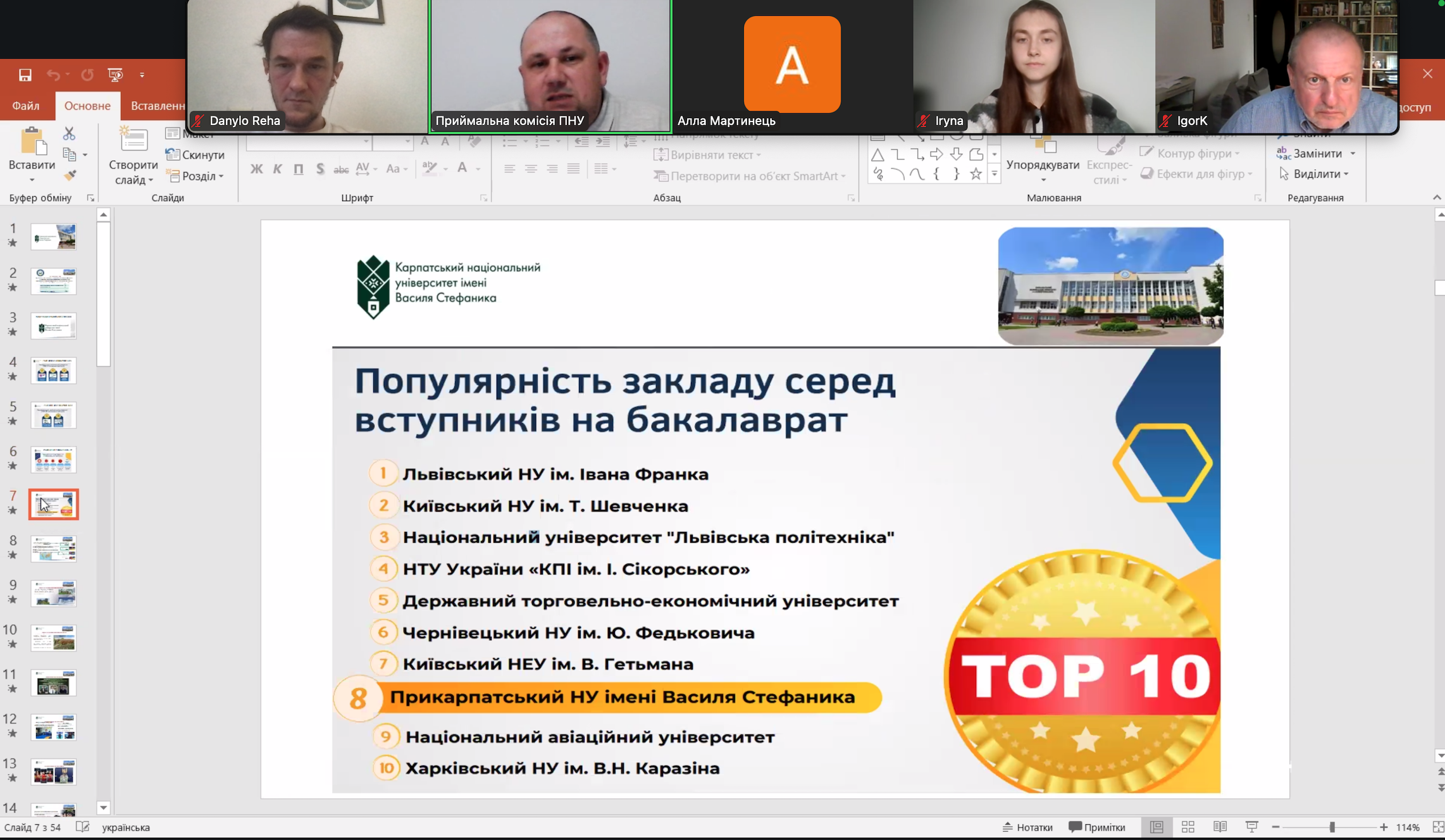Viewport: 1445px width, 840px height.
Task: Toggle the Нотатки notes pane
Action: [1027, 827]
